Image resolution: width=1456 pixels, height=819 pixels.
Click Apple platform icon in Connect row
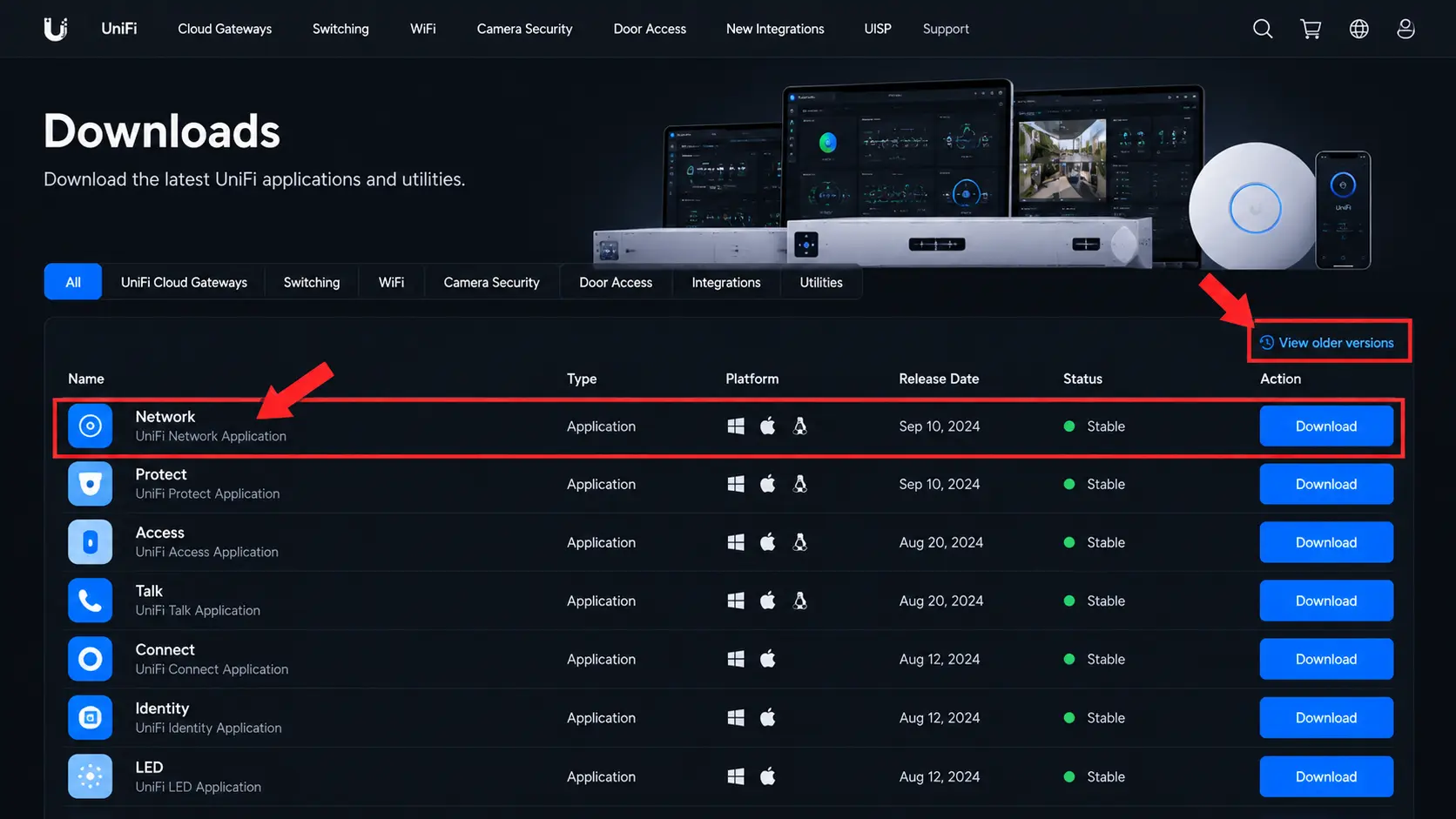pyautogui.click(x=767, y=659)
